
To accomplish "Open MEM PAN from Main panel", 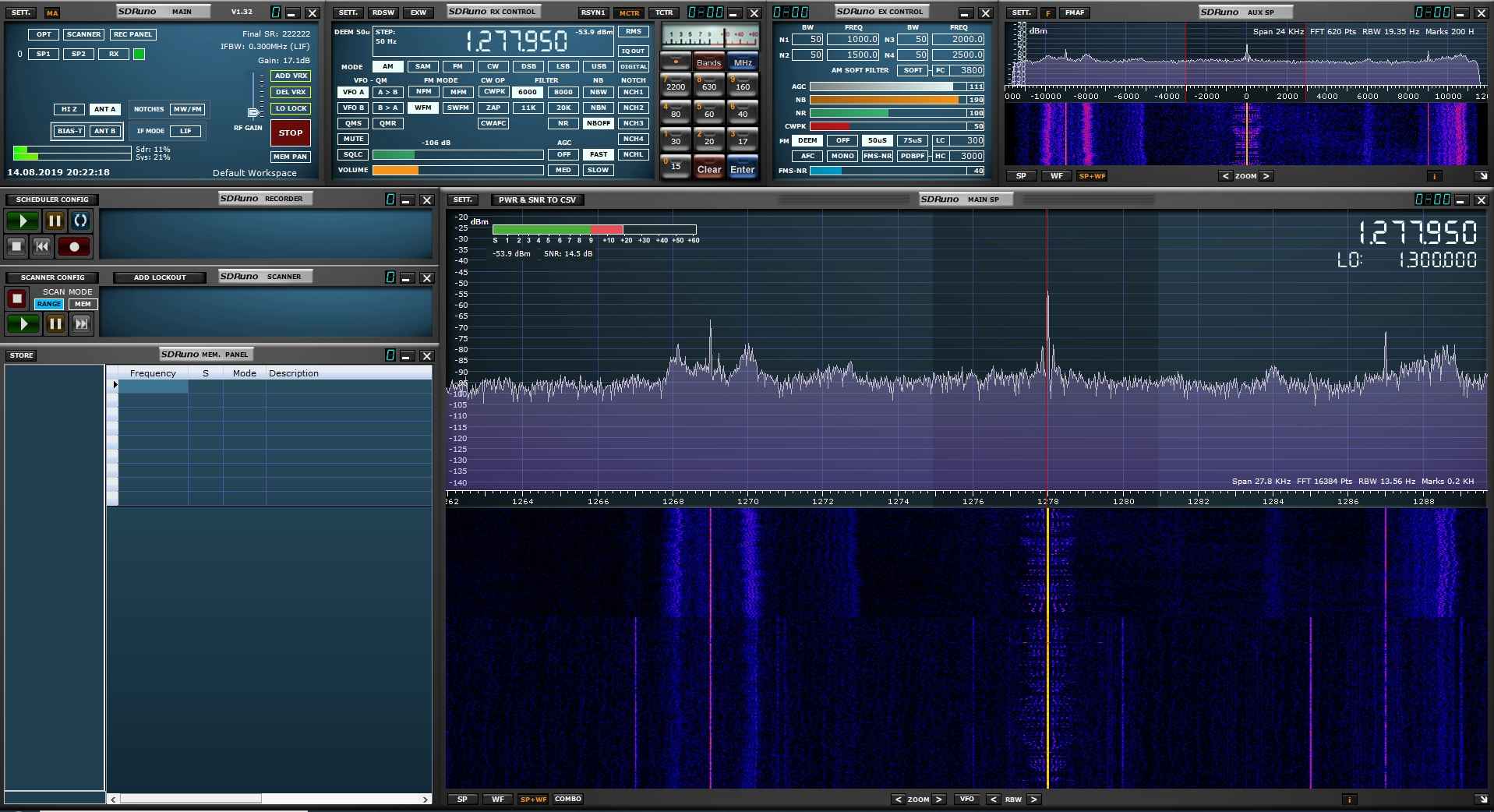I will (290, 157).
